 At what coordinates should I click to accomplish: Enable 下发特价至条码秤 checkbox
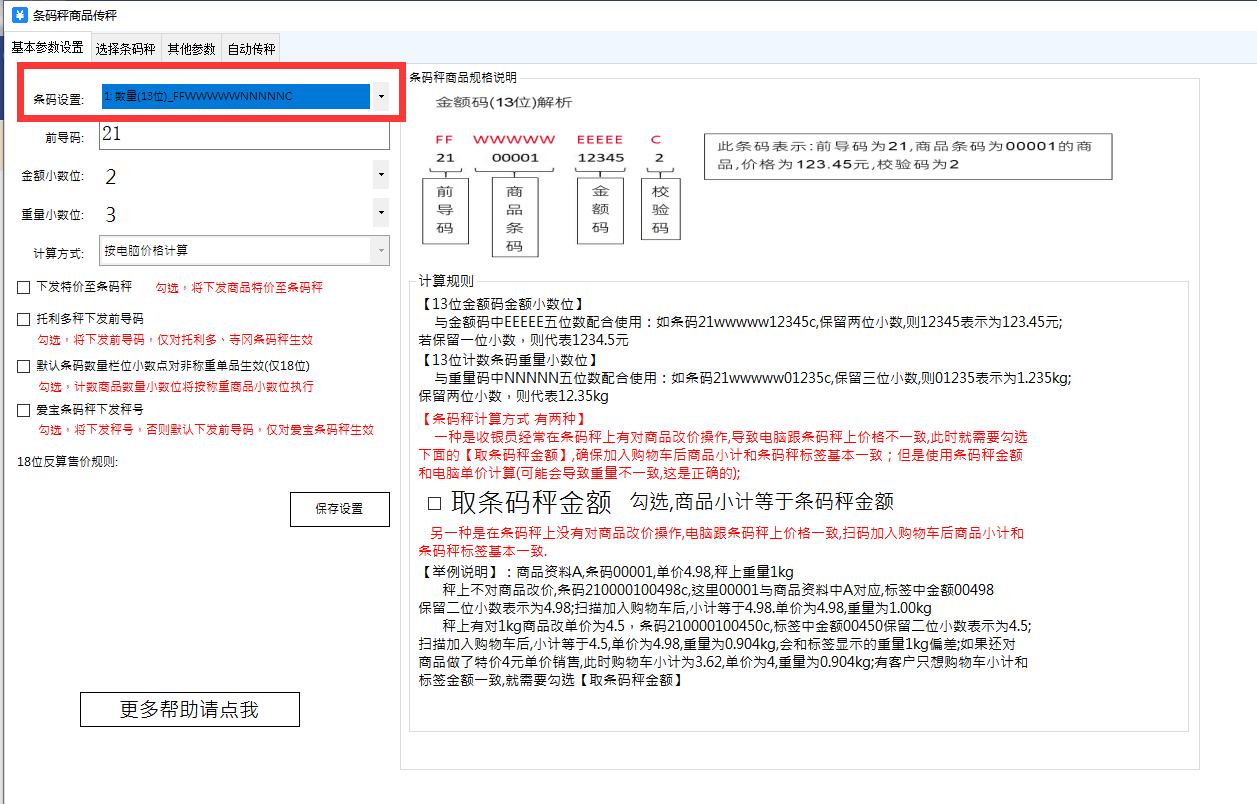pos(24,287)
